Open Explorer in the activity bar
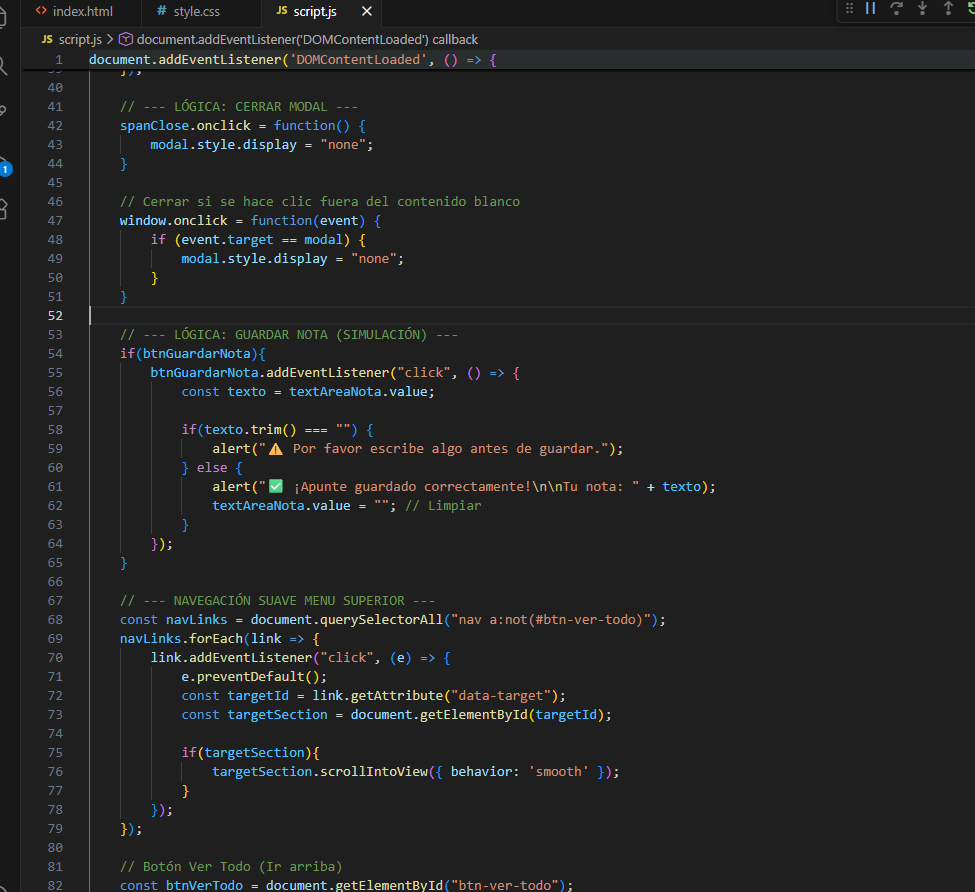This screenshot has width=975, height=892. [x=3, y=18]
